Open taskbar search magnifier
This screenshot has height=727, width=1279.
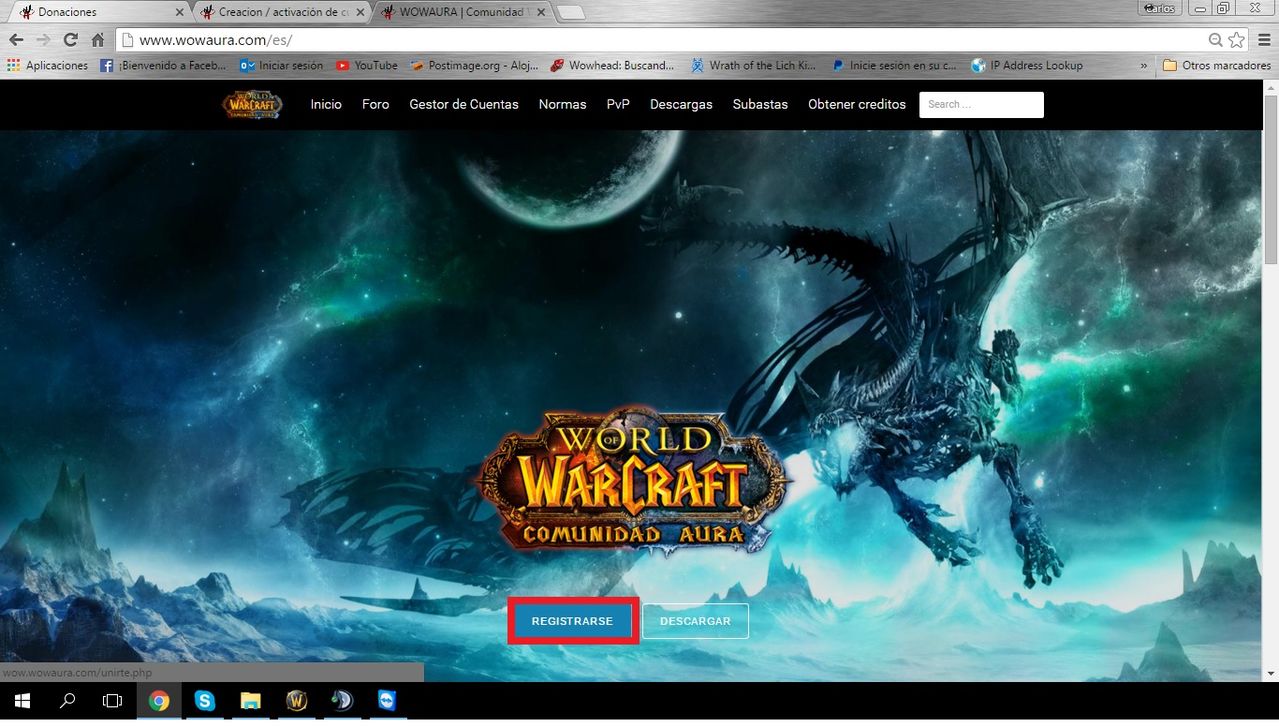pyautogui.click(x=67, y=701)
